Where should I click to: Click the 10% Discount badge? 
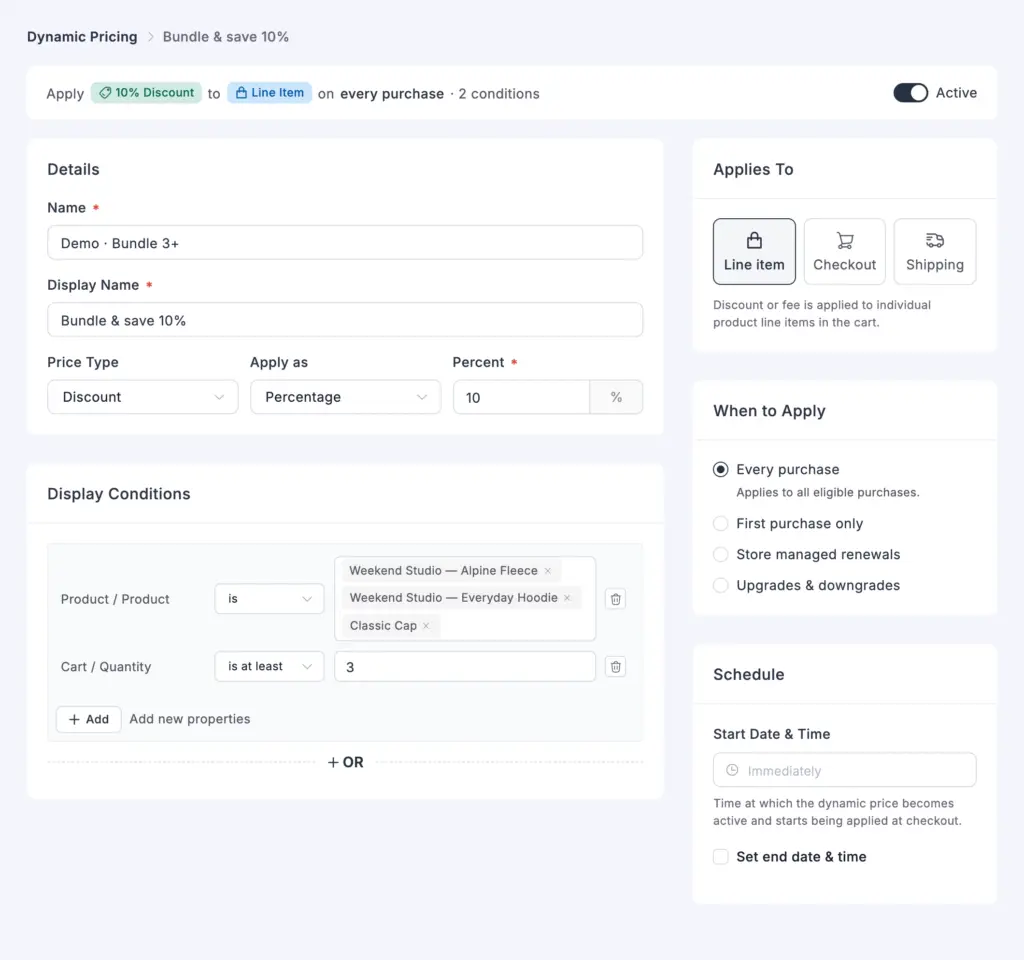146,93
